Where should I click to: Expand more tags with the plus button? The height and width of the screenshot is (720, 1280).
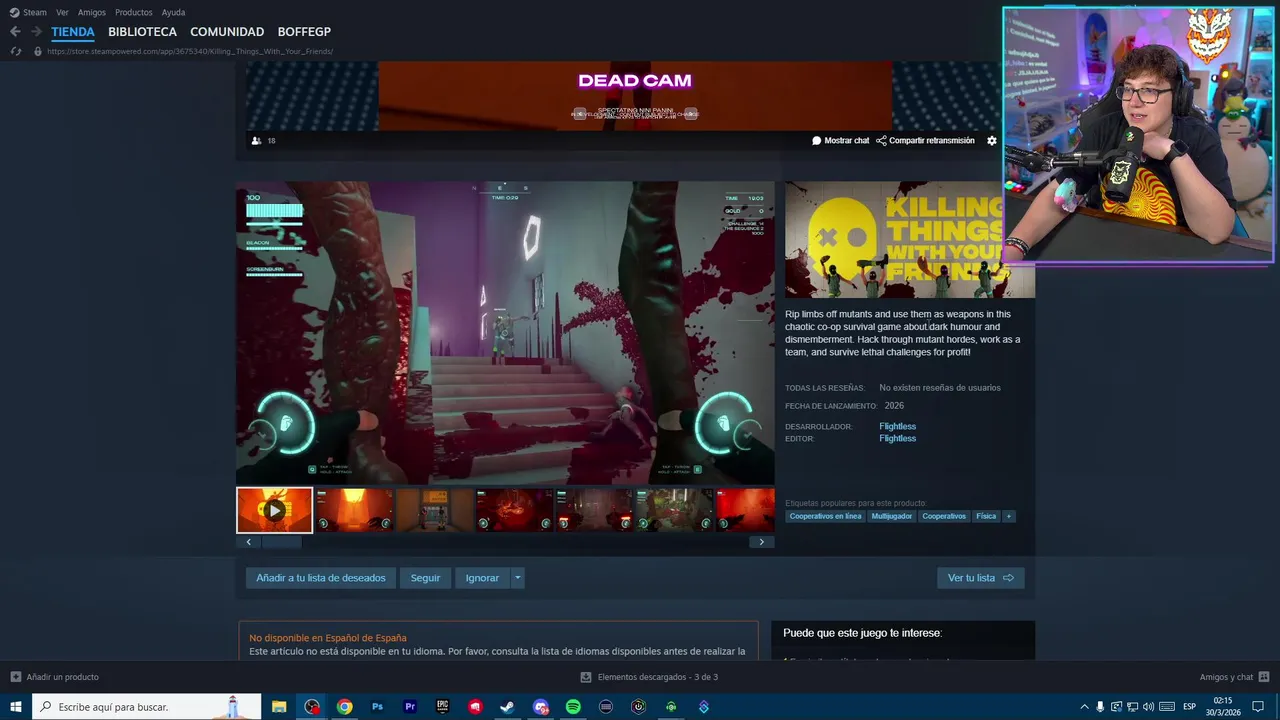tap(1009, 516)
